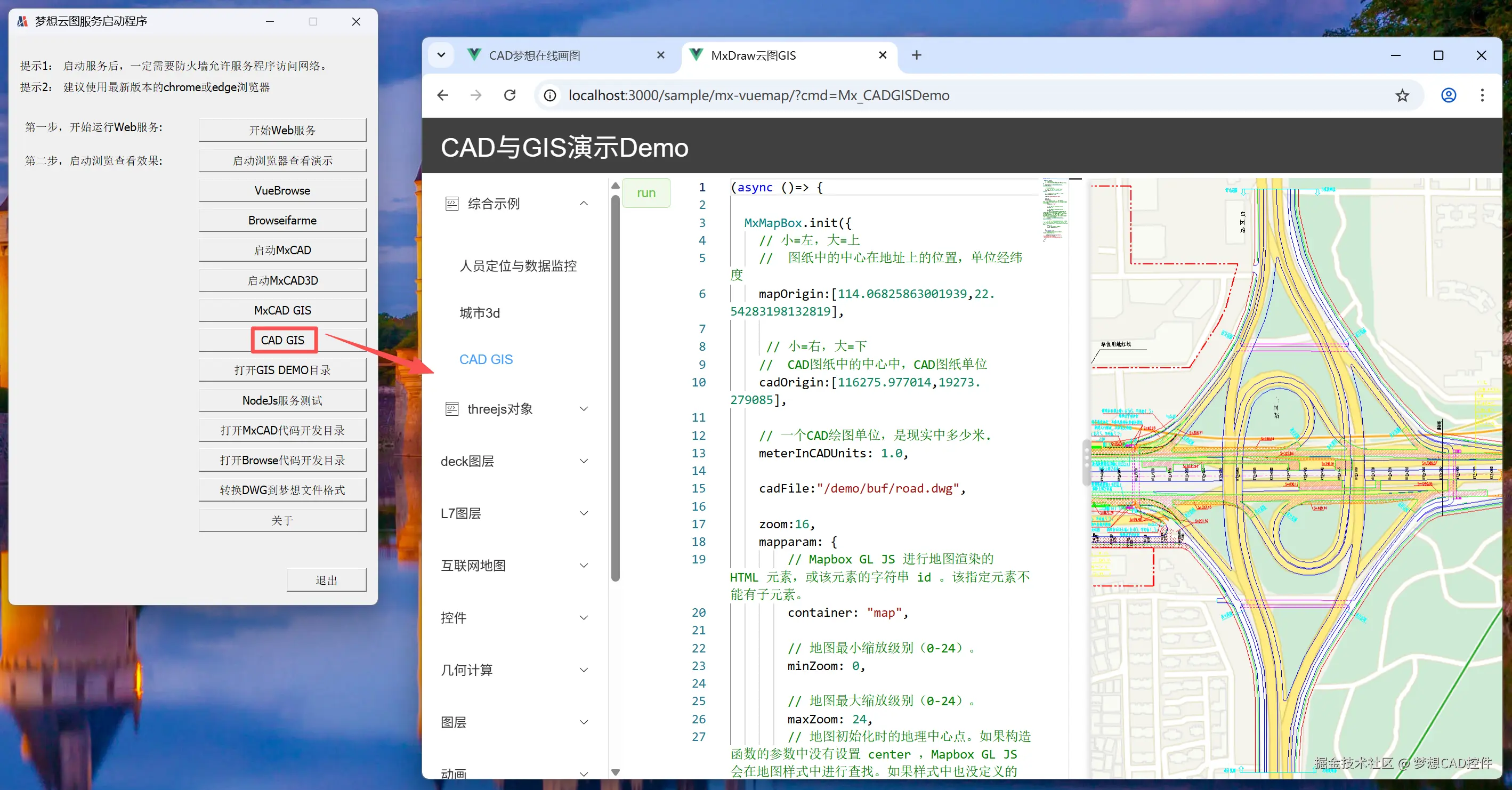
Task: Expand the 互联网地图 section
Action: click(x=584, y=566)
